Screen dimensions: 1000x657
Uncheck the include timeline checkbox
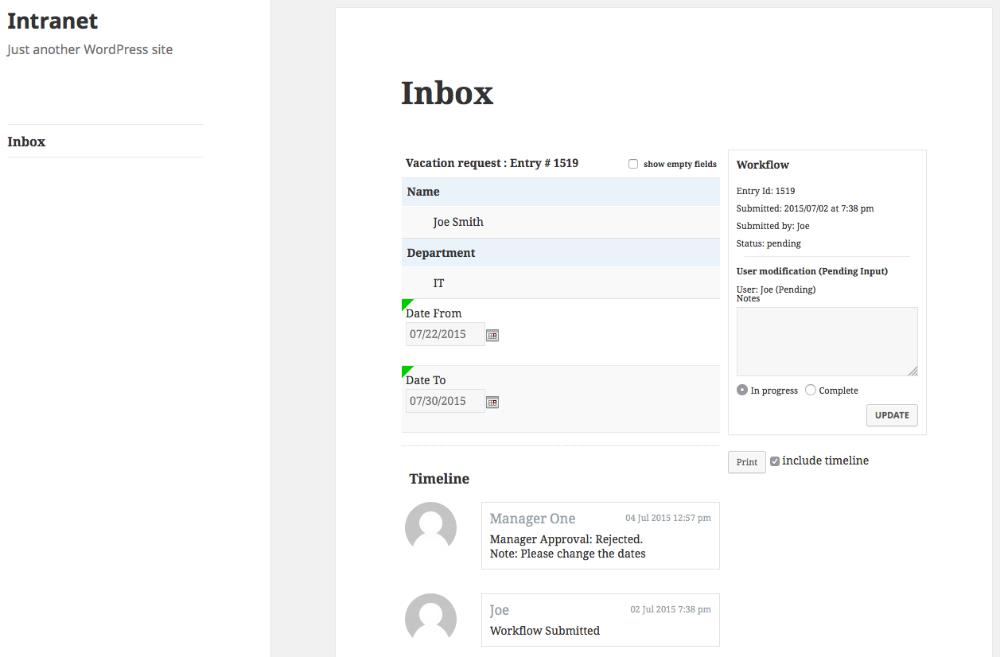[x=775, y=461]
